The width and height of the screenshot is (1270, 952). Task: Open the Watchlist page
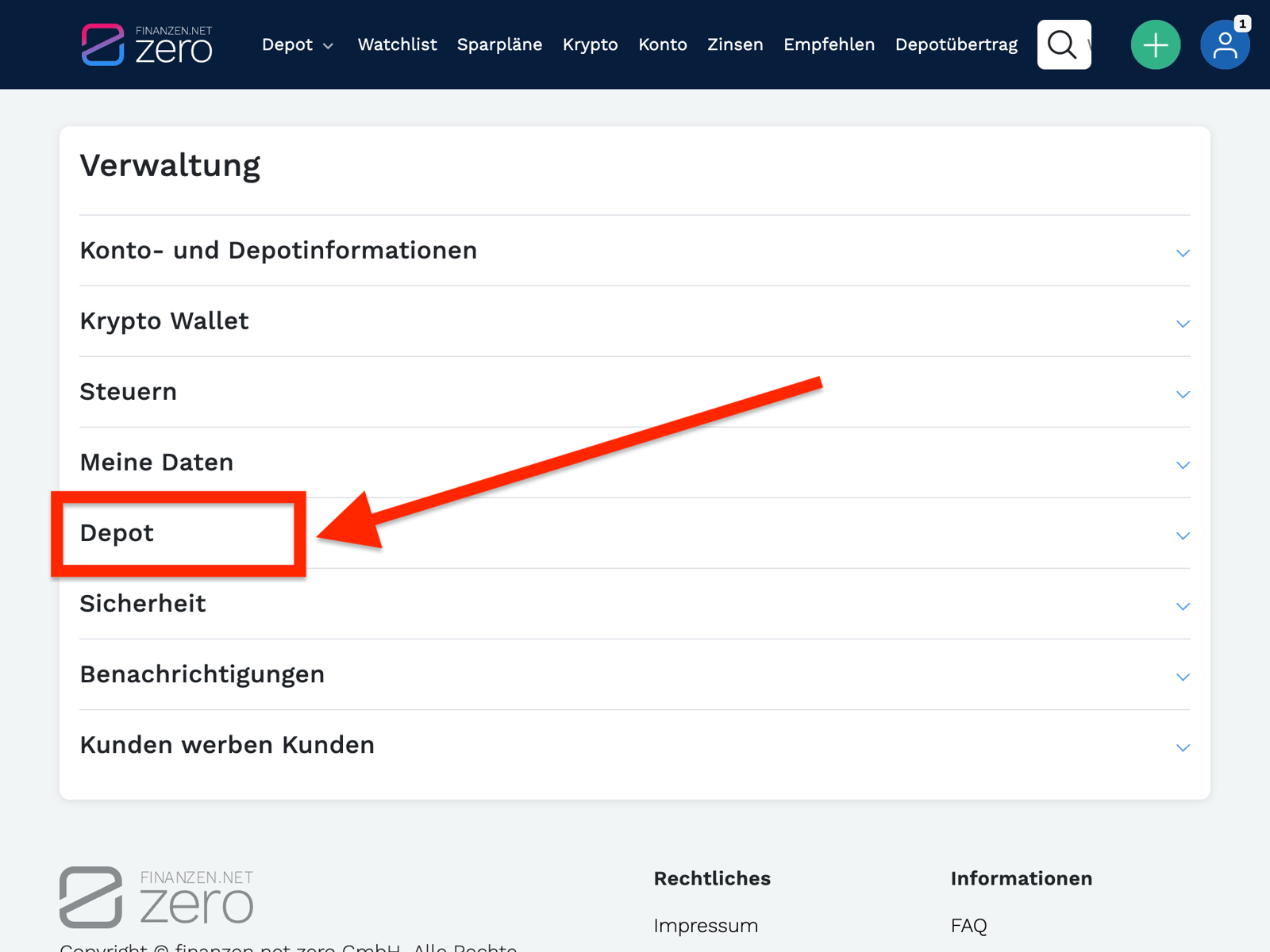tap(397, 44)
